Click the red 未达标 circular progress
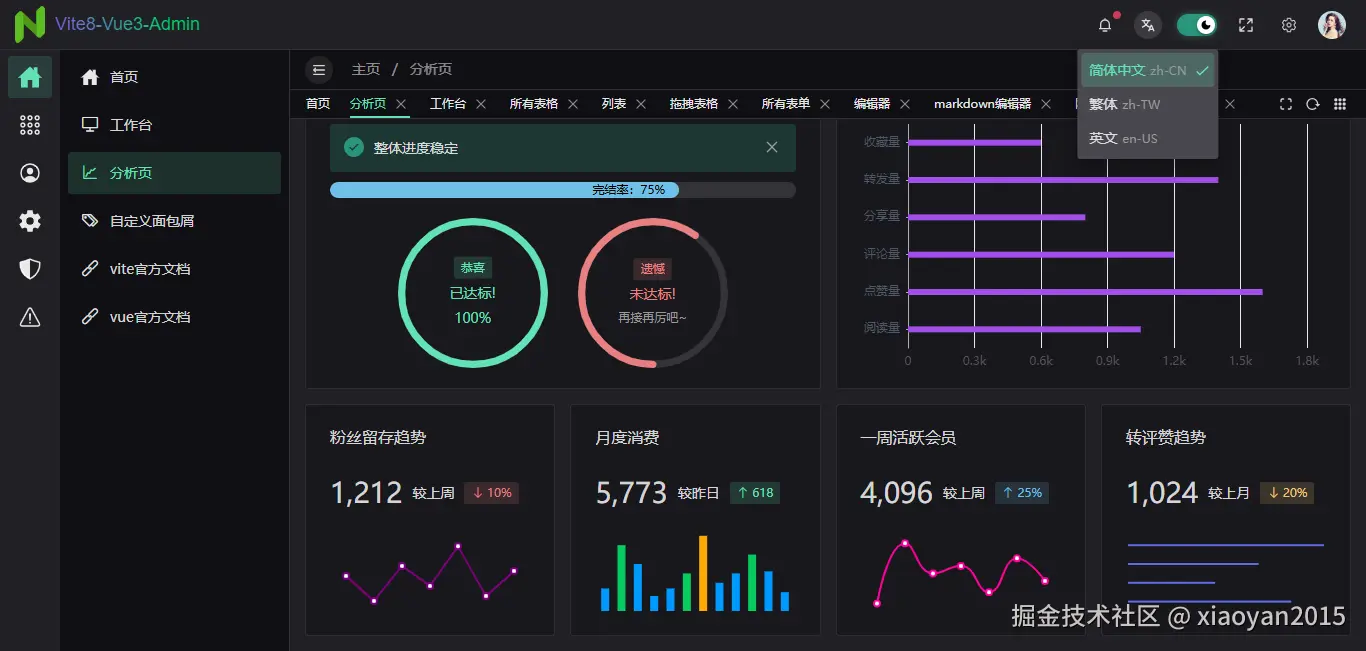Screen dimensions: 1366x651 coord(653,293)
